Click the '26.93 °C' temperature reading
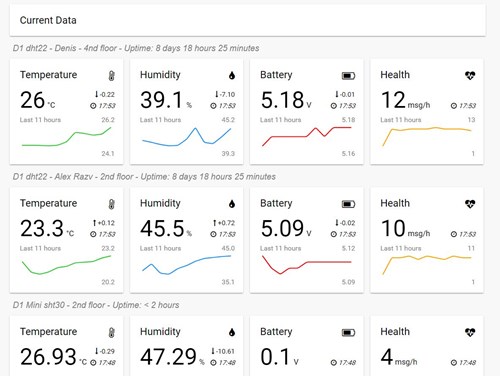 [53, 357]
